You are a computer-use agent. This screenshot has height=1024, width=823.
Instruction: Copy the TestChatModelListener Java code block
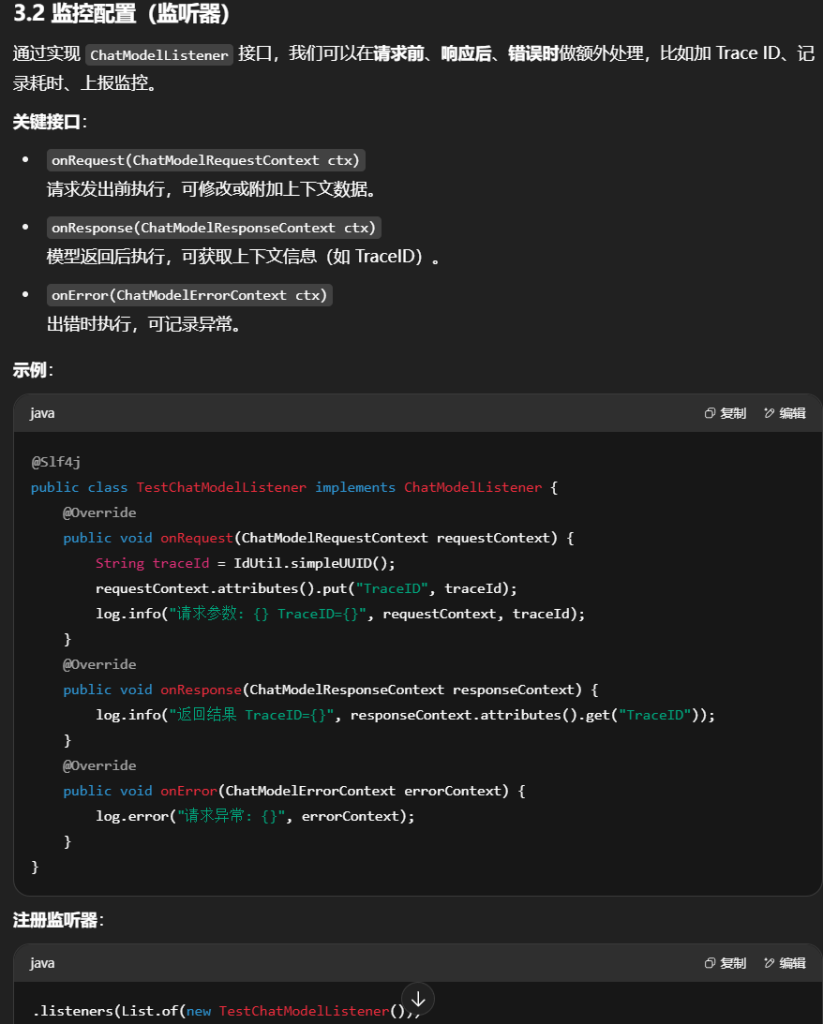click(725, 413)
